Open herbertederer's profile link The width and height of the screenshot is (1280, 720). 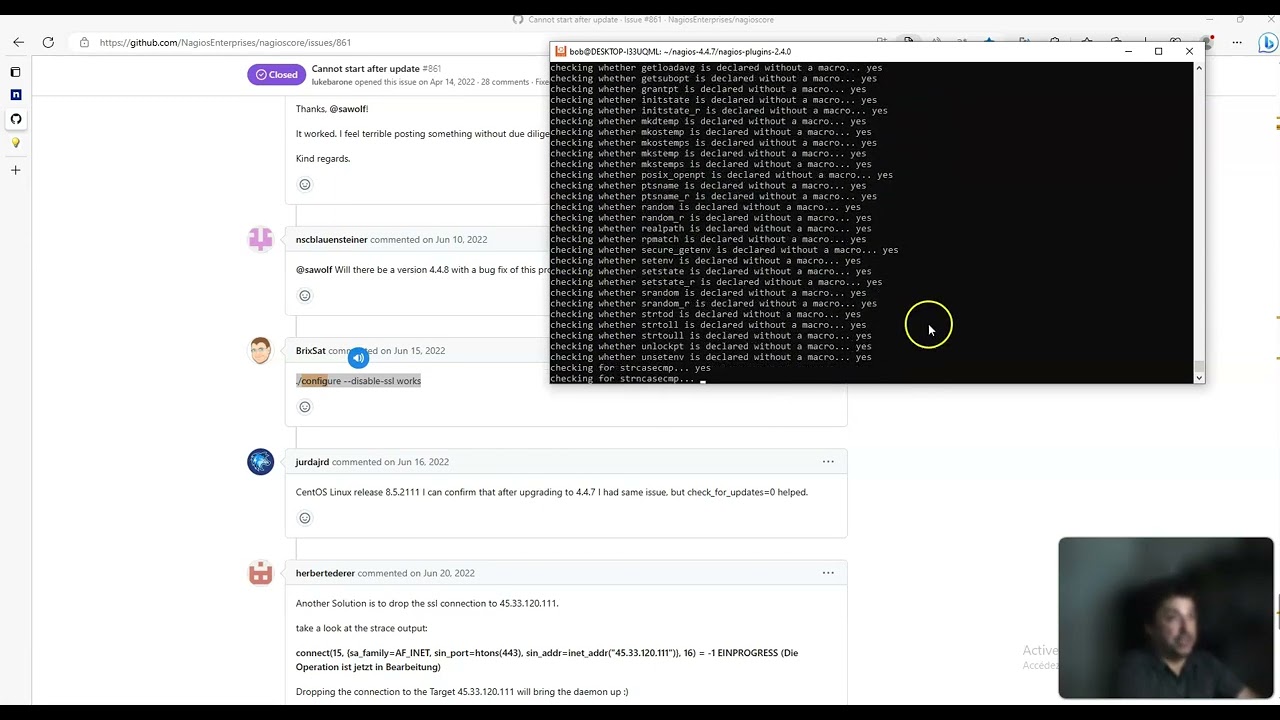325,573
